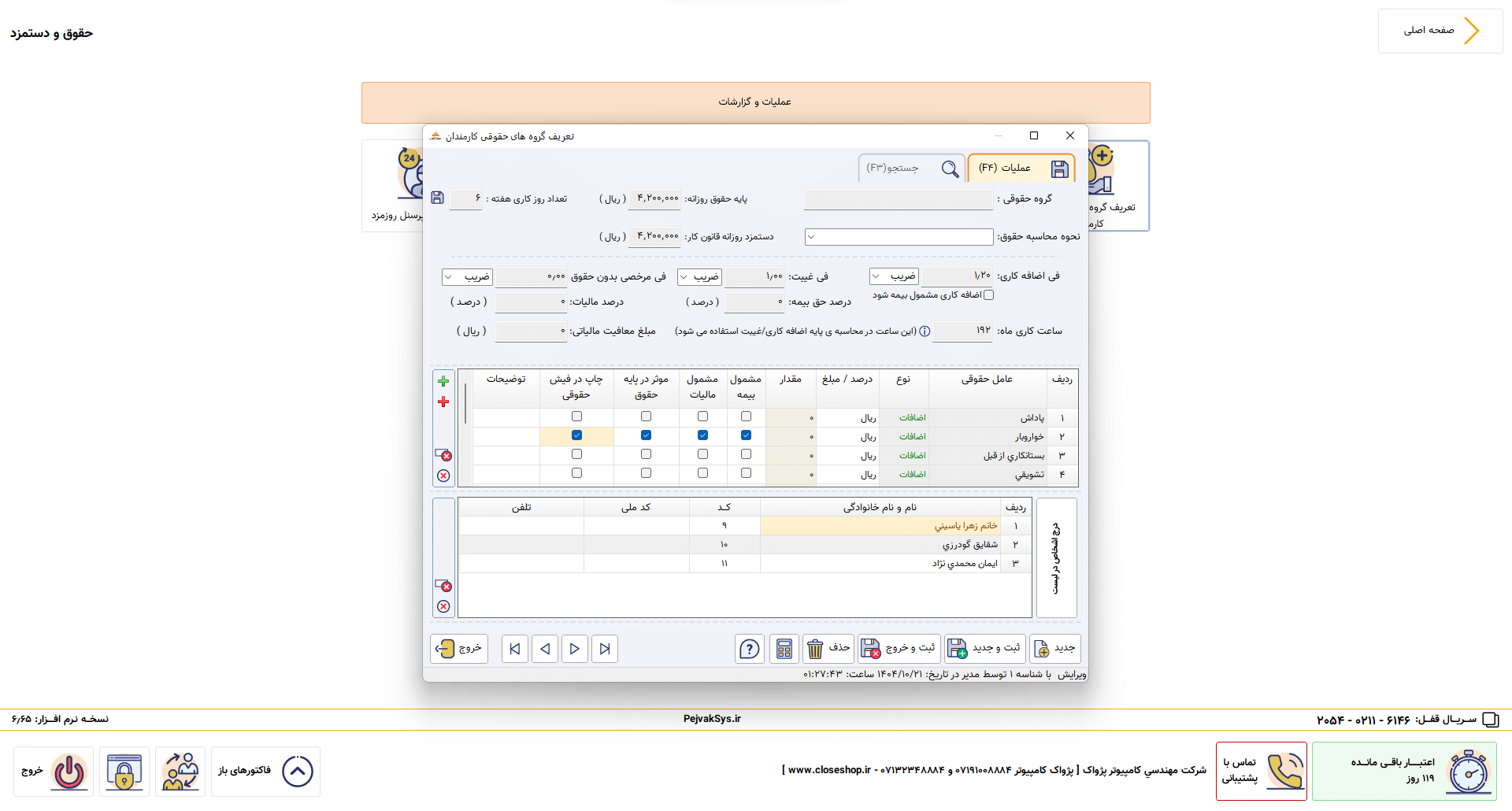Click the پایه حقوق روزانه field

tap(655, 200)
